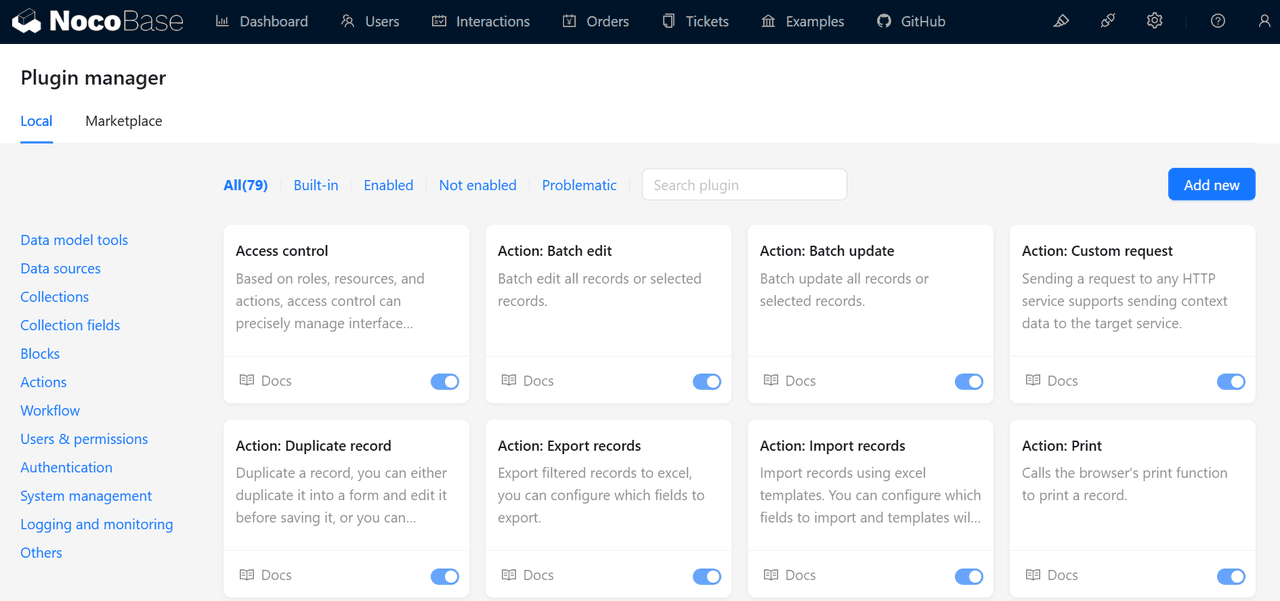The image size is (1280, 601).
Task: Show All(79) plugins filter
Action: (x=246, y=185)
